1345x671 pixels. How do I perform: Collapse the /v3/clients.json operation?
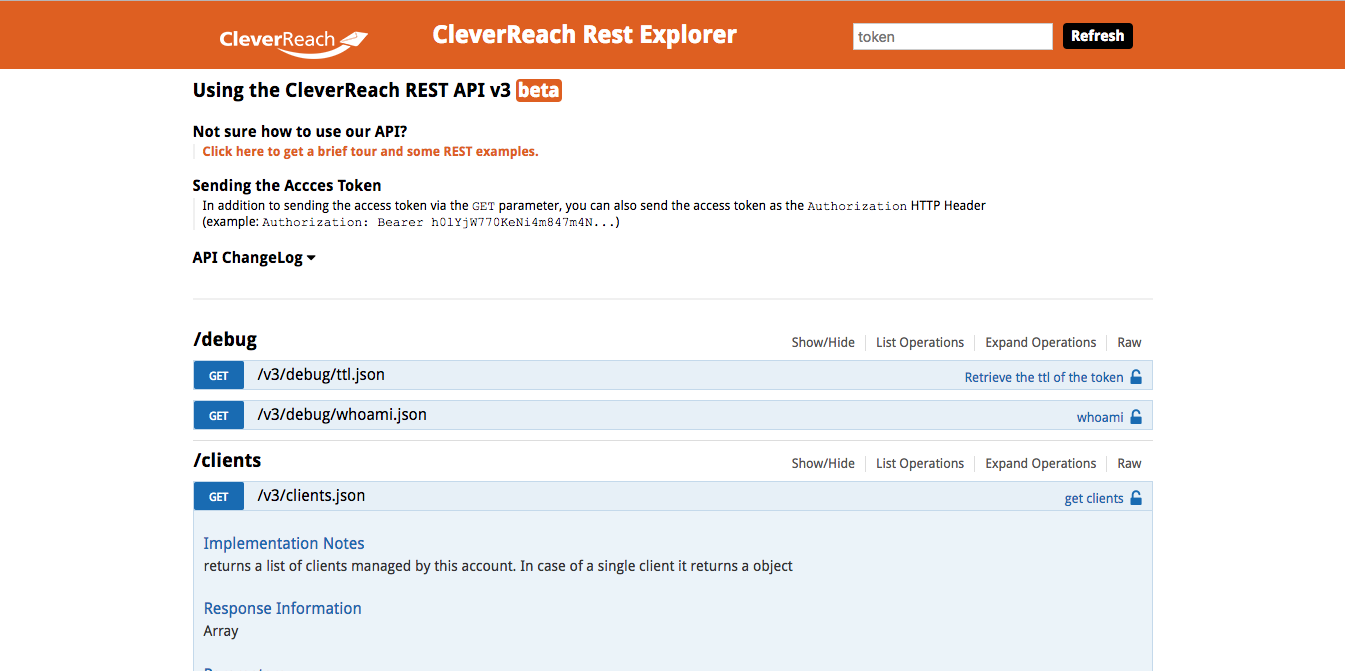[311, 495]
